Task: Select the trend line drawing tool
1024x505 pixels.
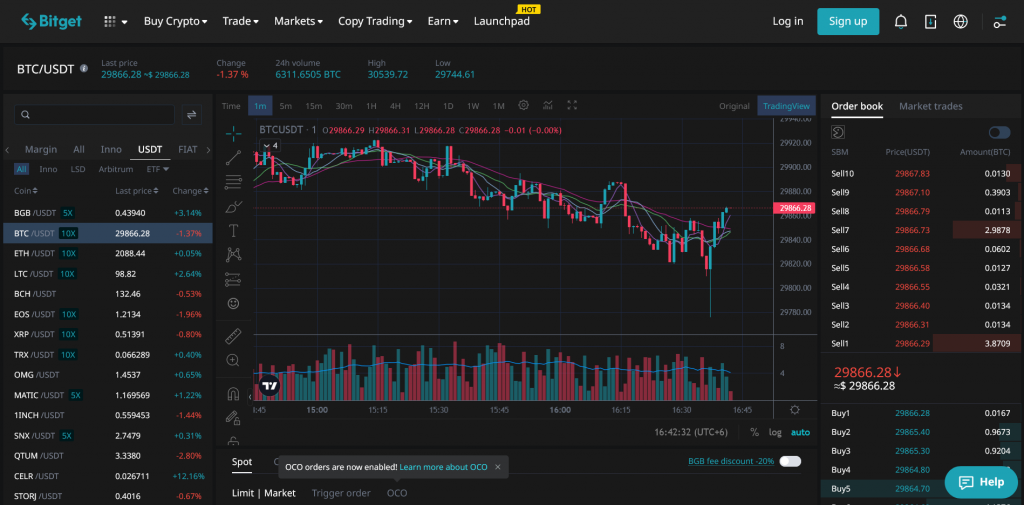Action: point(233,157)
